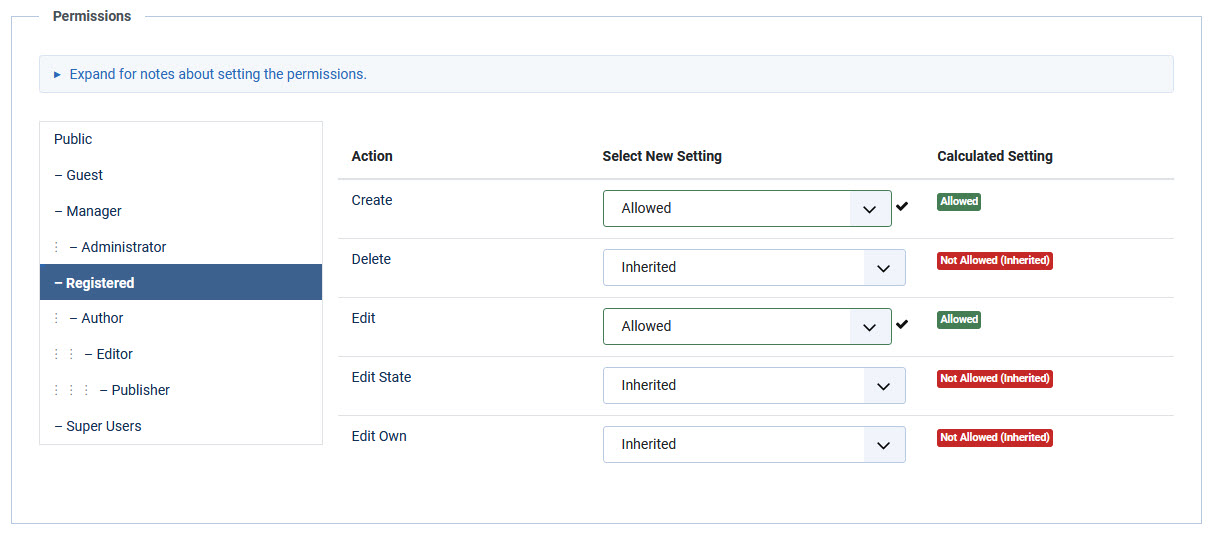Open the Editor group permissions

coord(114,354)
